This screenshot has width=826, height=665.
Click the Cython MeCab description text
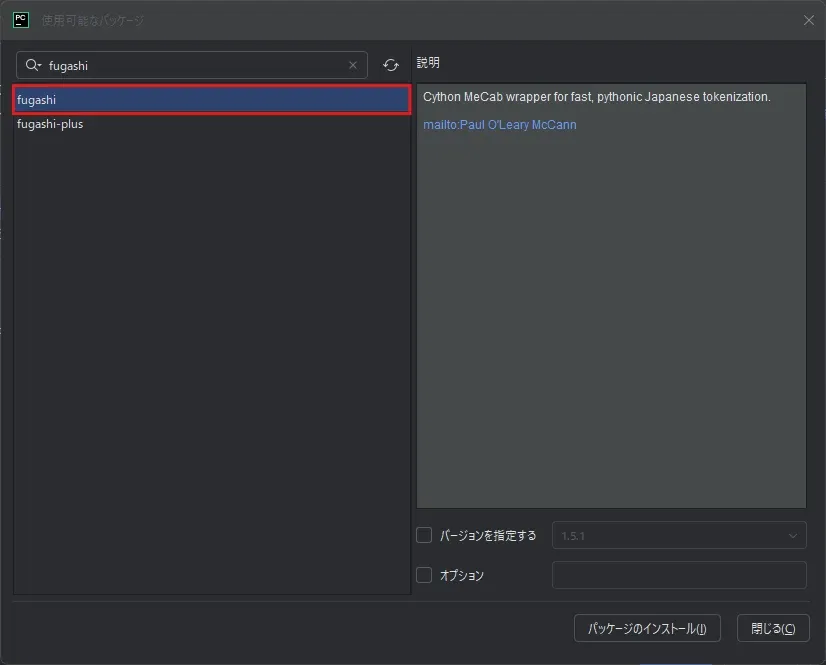pos(596,97)
